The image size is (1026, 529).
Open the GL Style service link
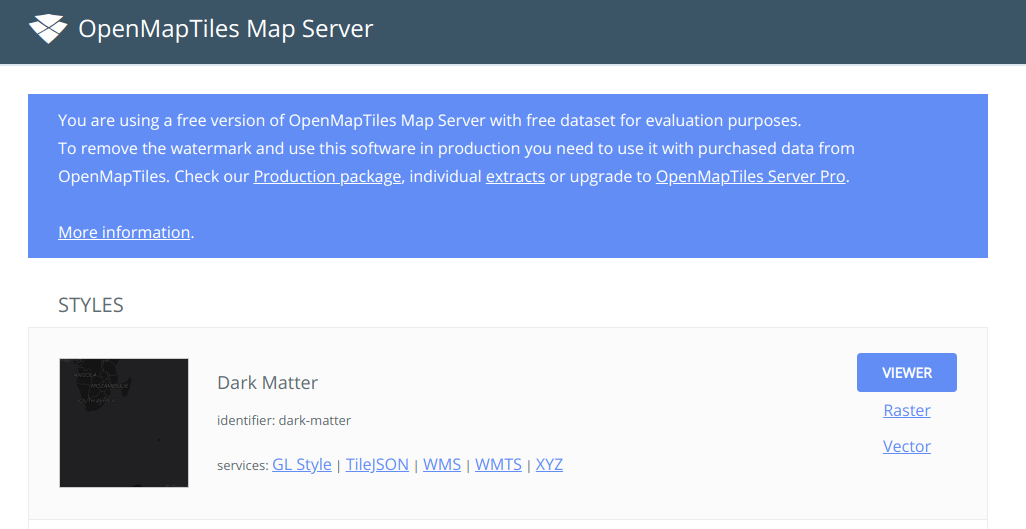click(x=301, y=464)
